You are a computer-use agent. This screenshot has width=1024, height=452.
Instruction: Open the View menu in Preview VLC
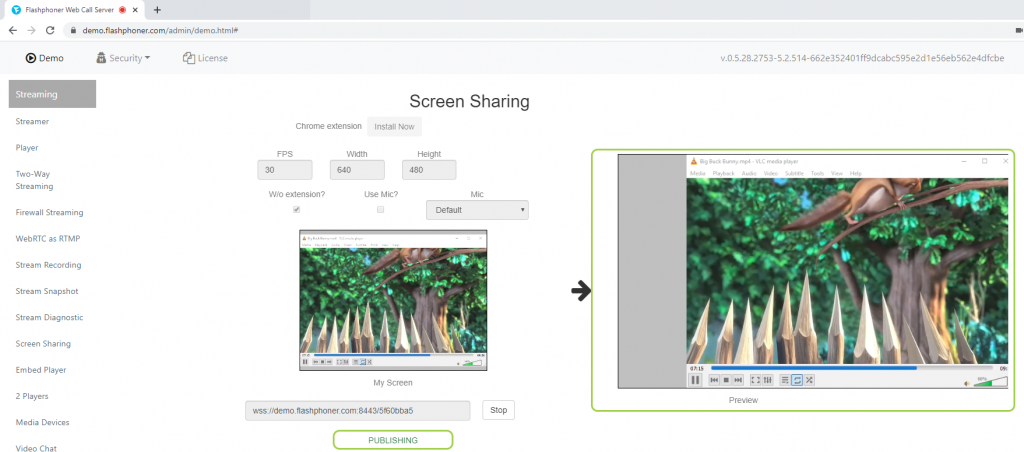(837, 173)
